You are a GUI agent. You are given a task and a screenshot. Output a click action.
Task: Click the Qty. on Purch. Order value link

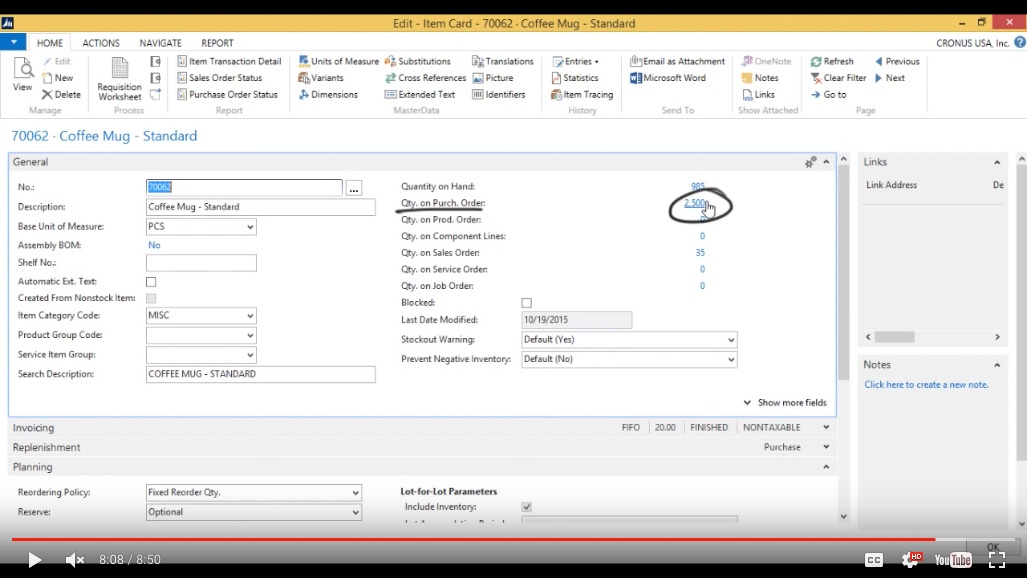click(695, 203)
